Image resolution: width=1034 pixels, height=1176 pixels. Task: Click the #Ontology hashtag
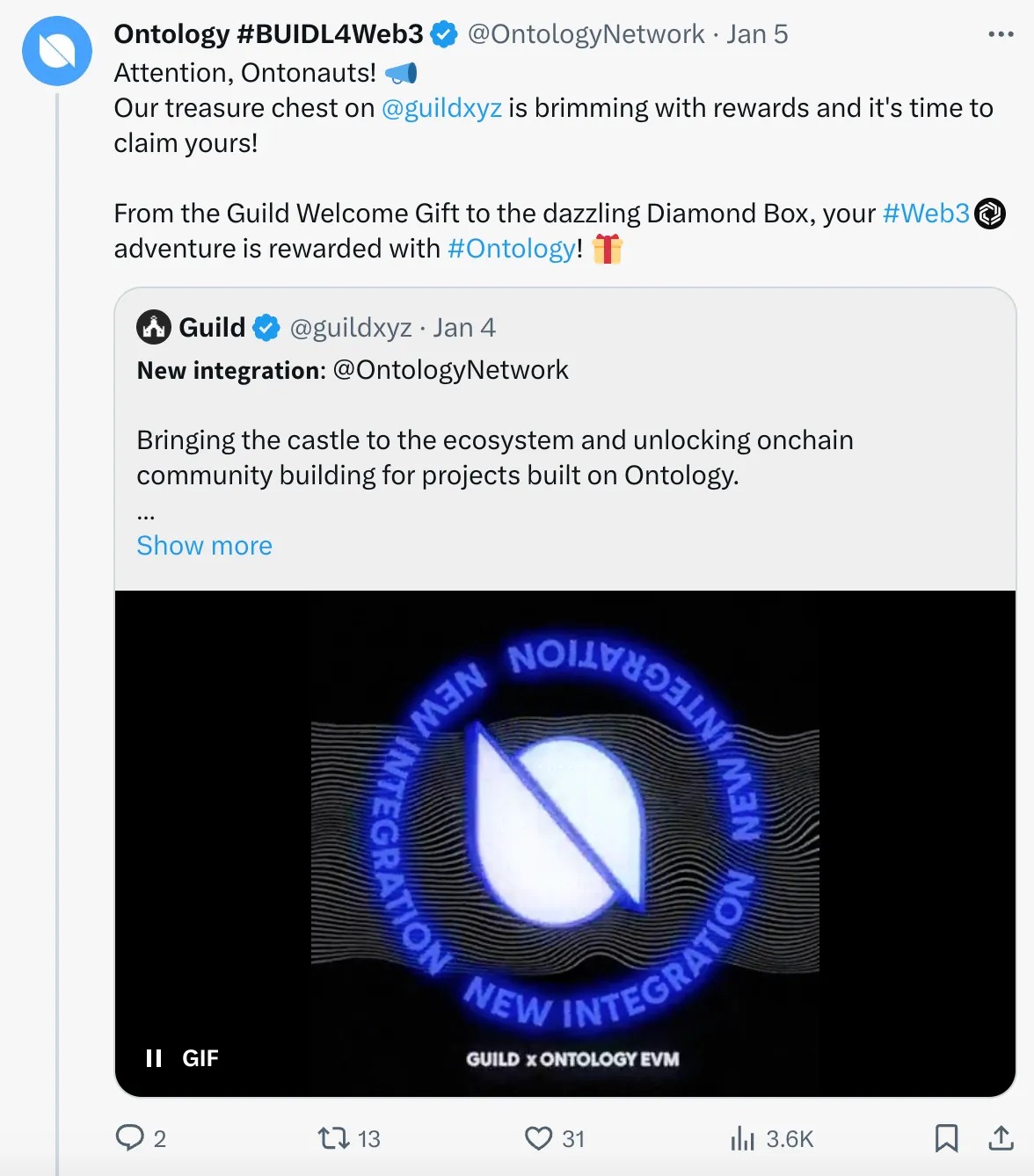511,249
